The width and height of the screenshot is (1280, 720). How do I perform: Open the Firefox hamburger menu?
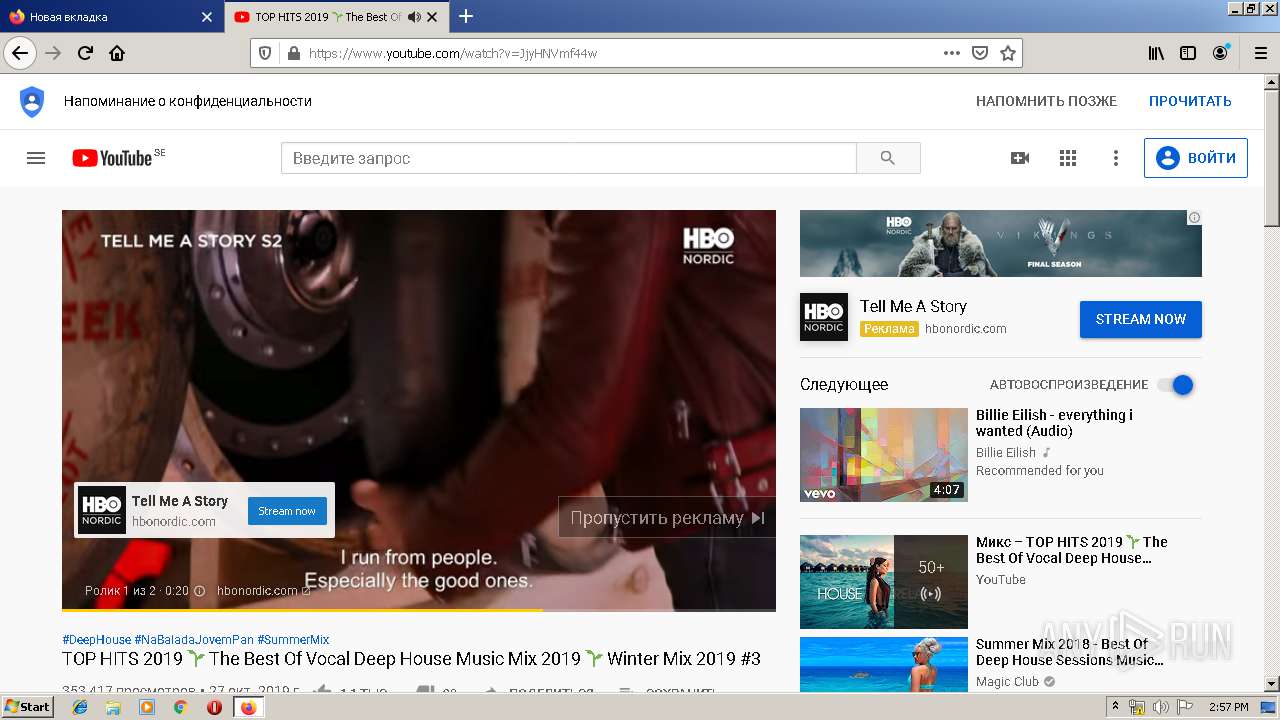pyautogui.click(x=1260, y=53)
